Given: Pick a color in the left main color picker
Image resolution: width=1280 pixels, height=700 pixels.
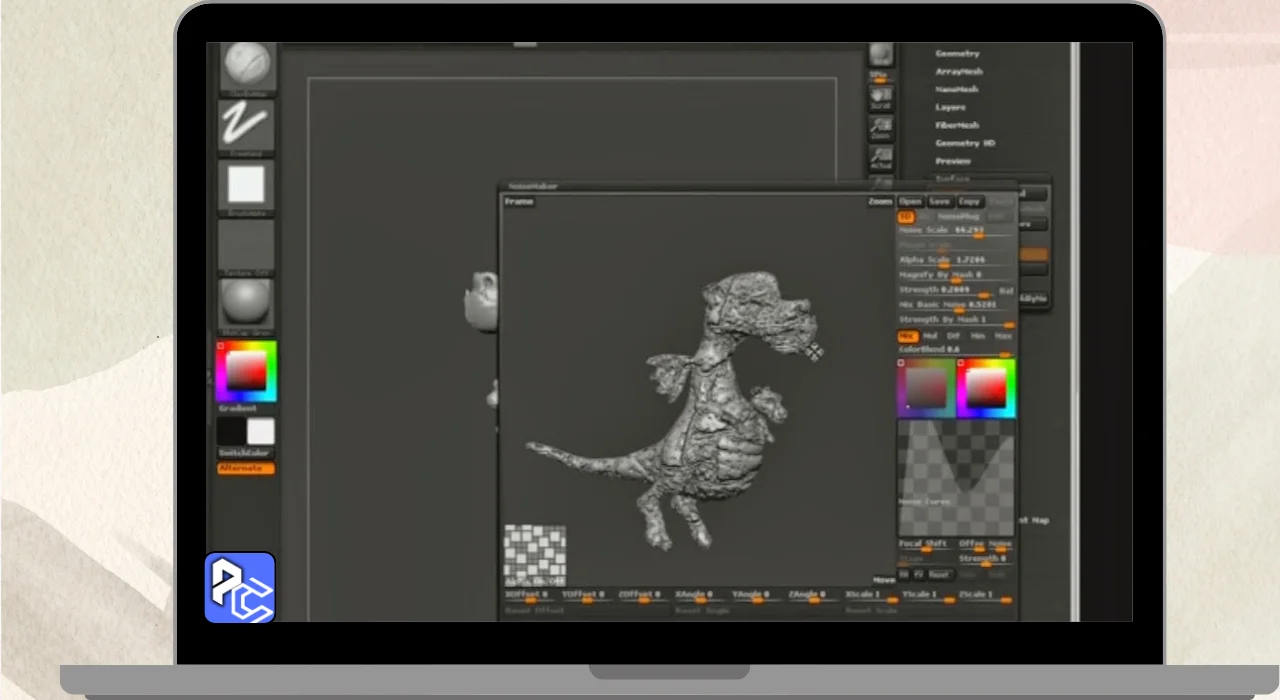Looking at the screenshot, I should click(246, 371).
